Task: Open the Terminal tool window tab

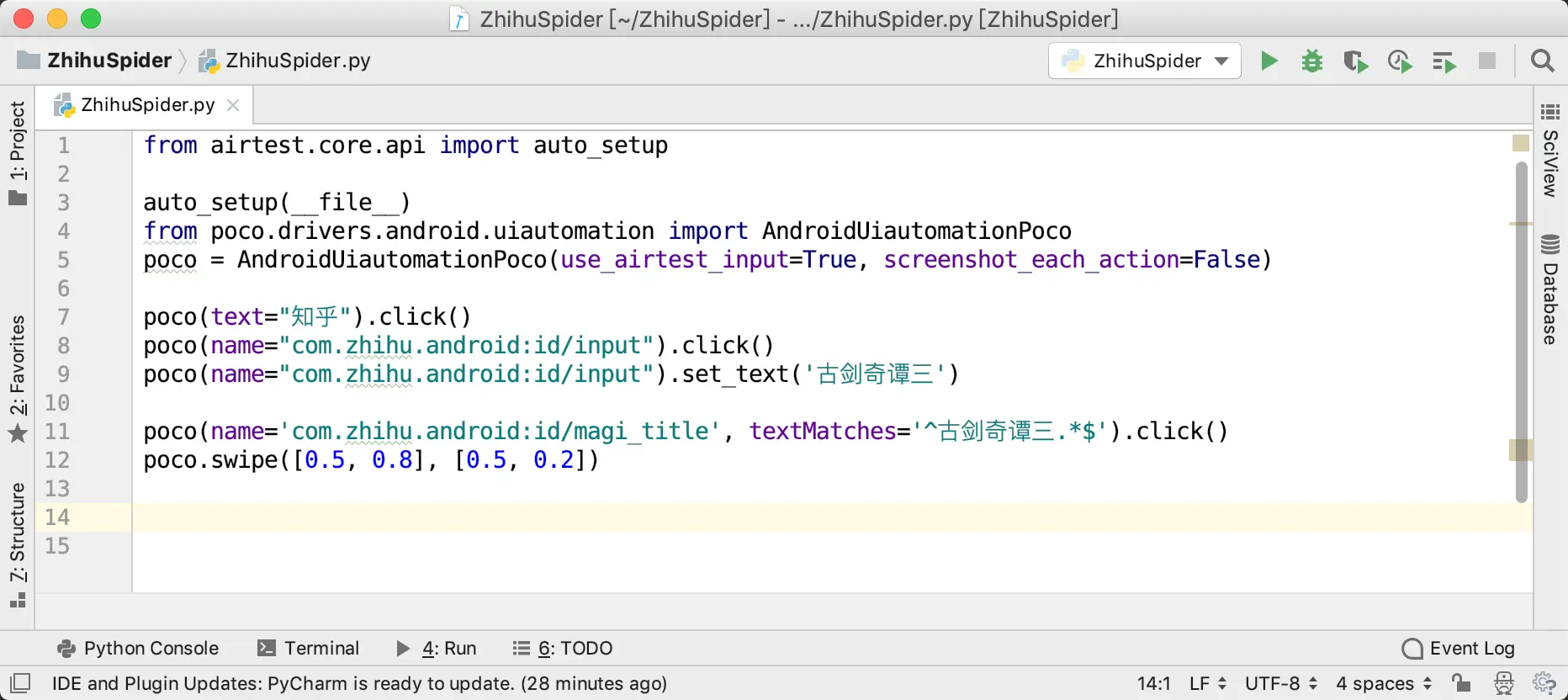Action: [308, 648]
